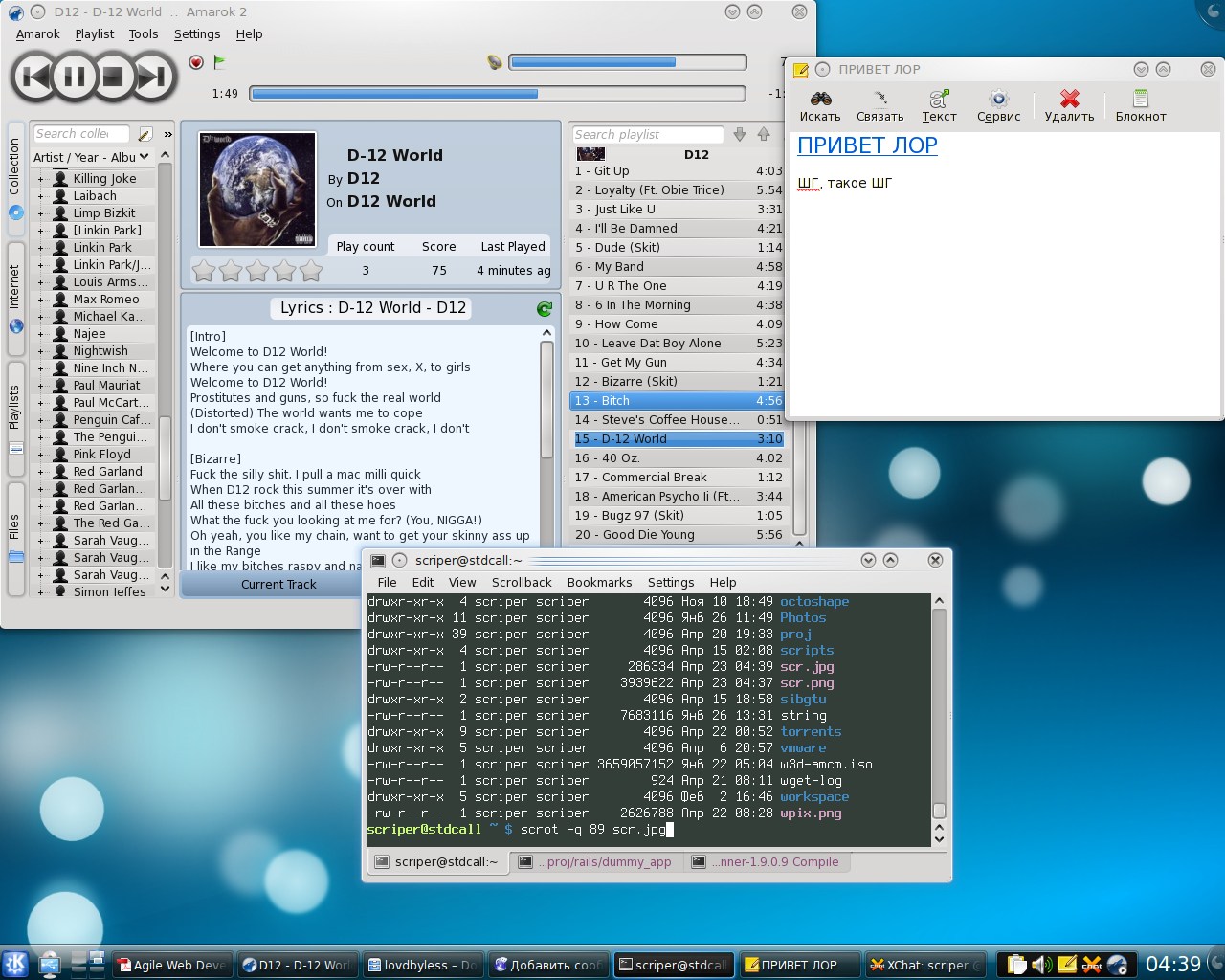Open the Artist / Year - Album sort dropdown

pos(92,157)
